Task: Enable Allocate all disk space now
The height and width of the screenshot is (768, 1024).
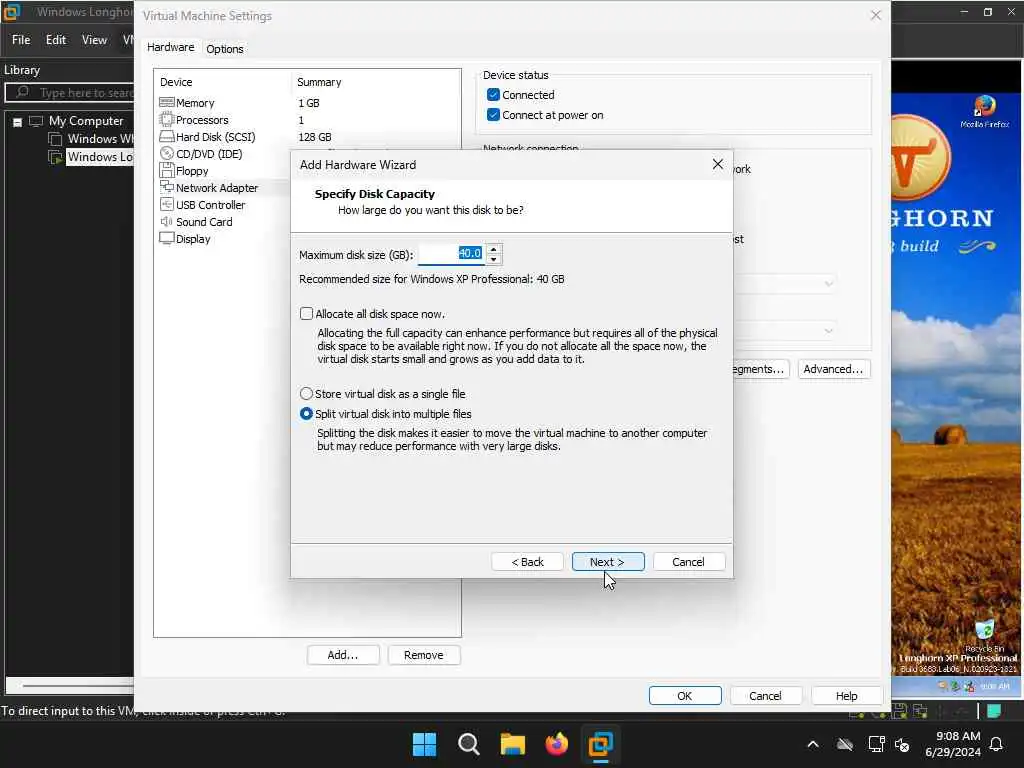Action: tap(306, 313)
